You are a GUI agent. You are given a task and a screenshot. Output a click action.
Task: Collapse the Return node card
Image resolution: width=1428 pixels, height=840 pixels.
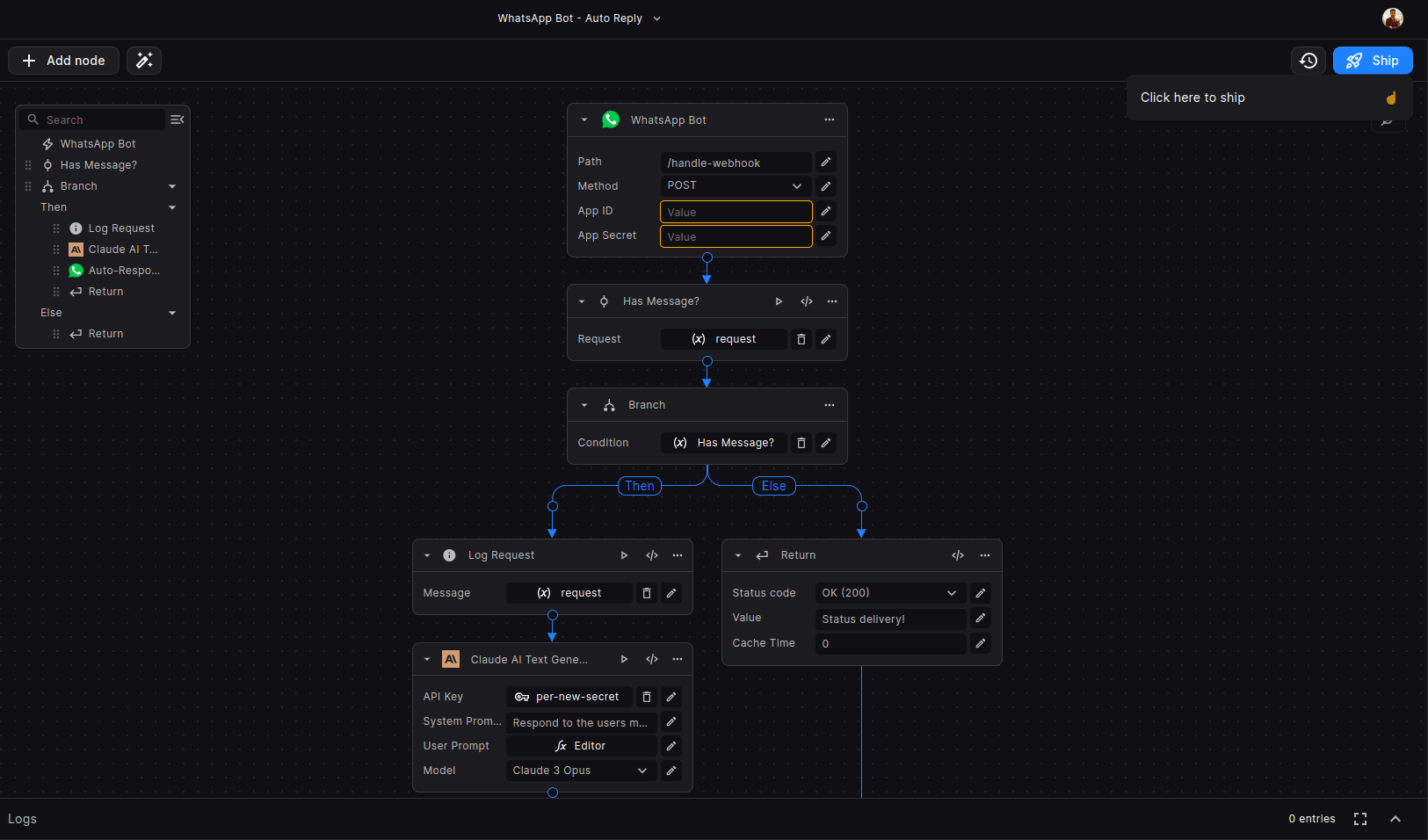pyautogui.click(x=738, y=555)
